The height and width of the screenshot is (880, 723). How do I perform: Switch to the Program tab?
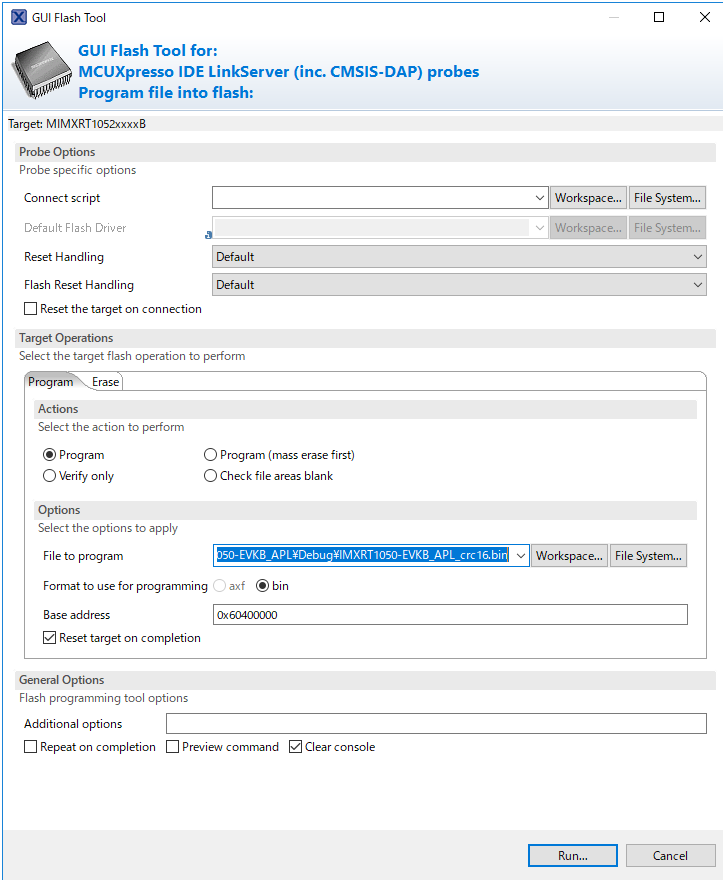[51, 382]
